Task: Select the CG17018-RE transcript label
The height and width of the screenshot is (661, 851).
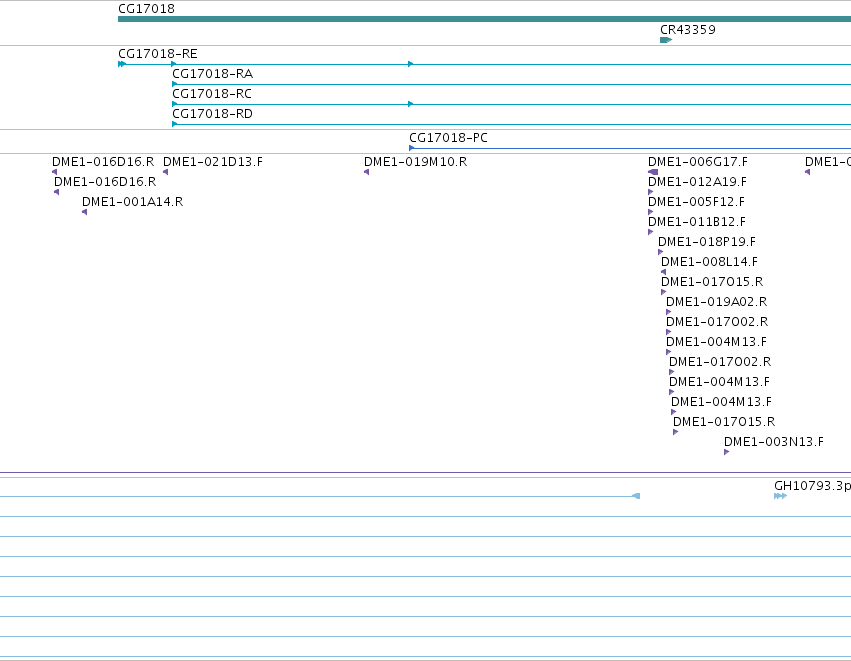Action: click(x=158, y=54)
